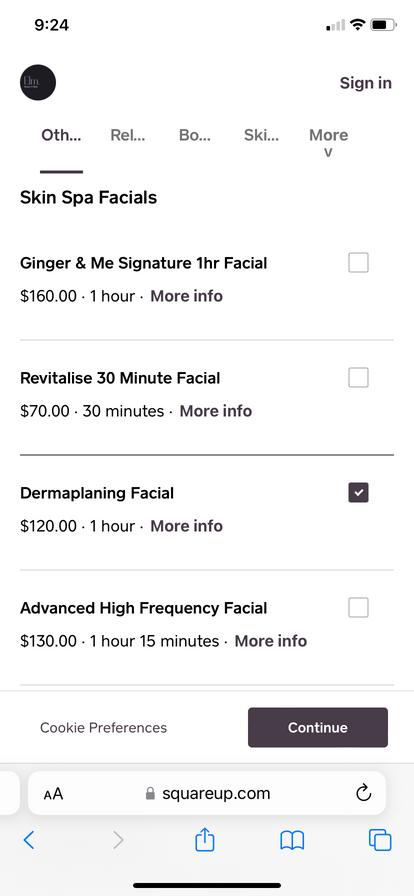This screenshot has height=896, width=414.
Task: Expand the More categories dropdown
Action: click(x=329, y=143)
